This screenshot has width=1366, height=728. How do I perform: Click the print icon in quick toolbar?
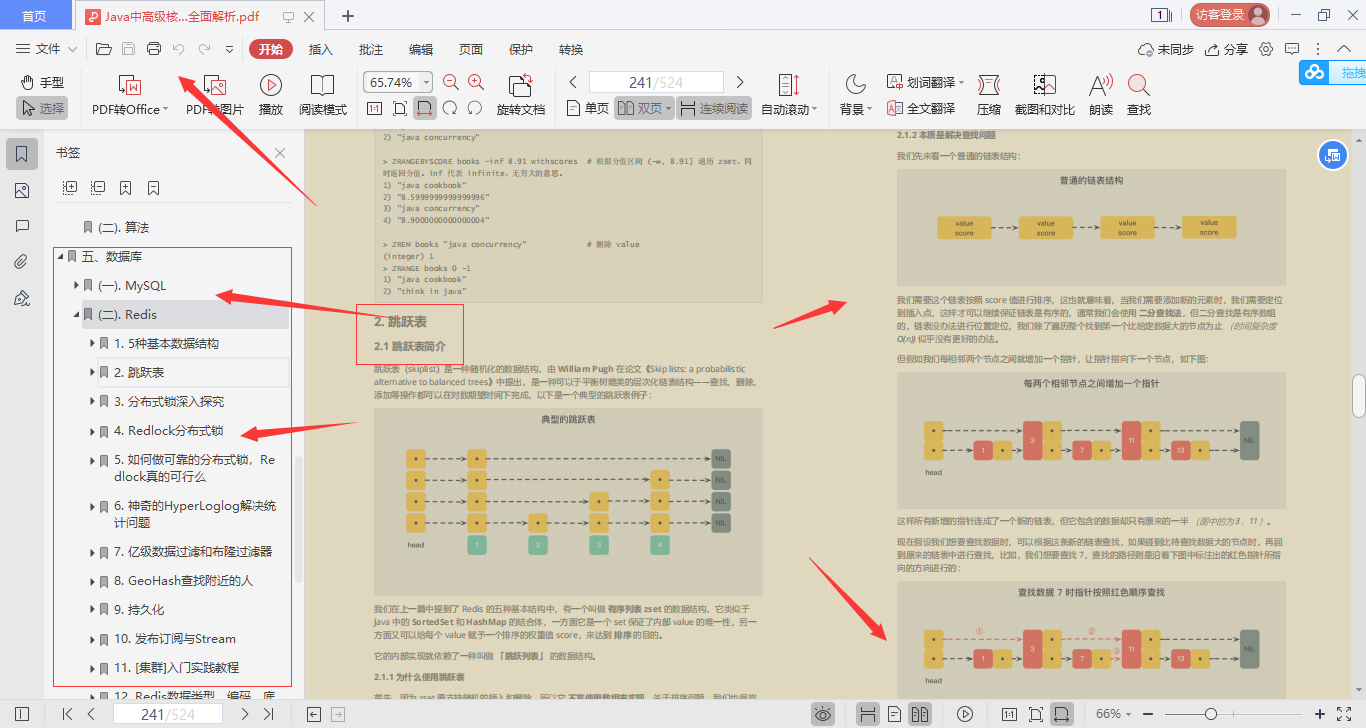point(154,49)
